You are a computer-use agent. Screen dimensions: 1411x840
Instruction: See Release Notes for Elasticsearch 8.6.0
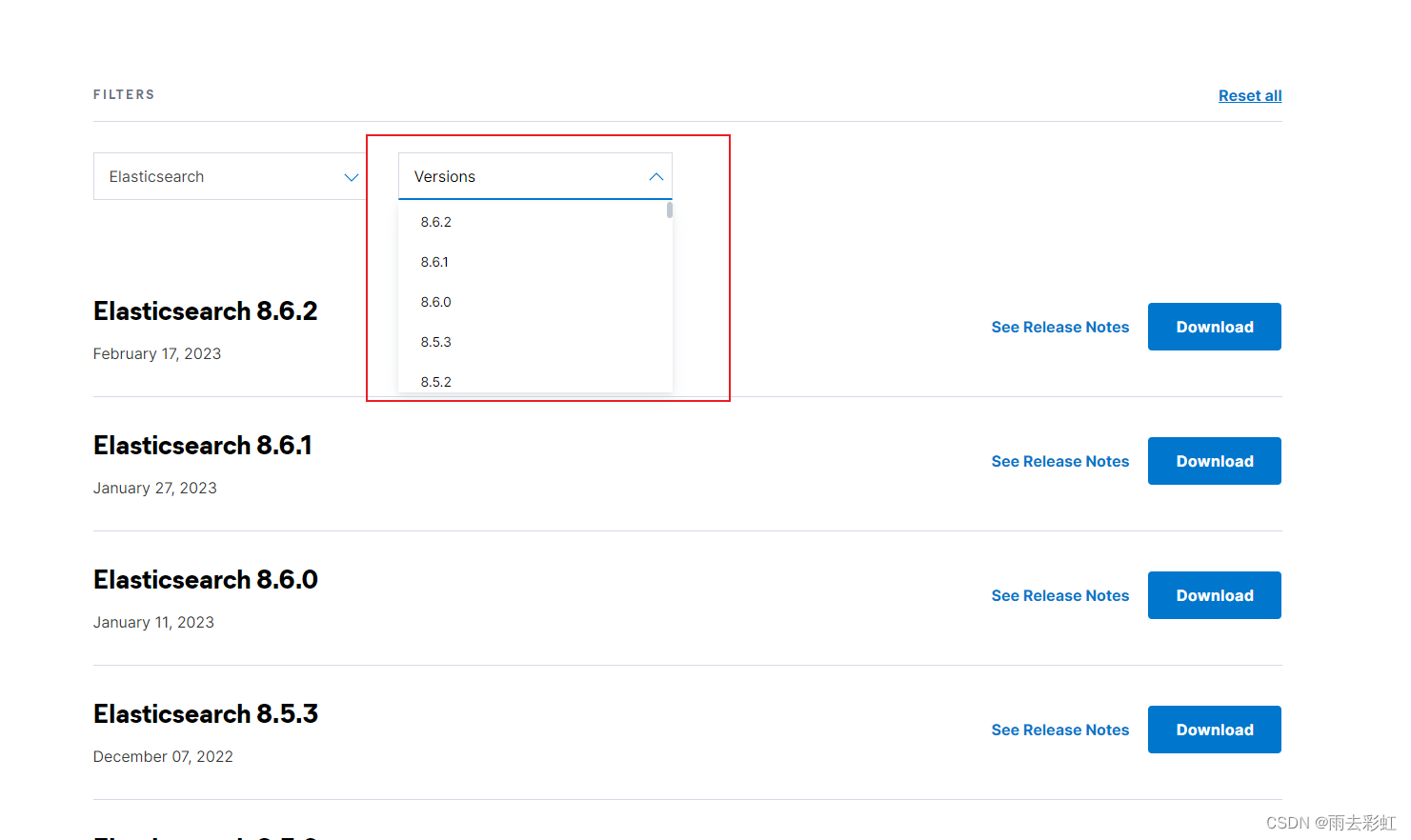pyautogui.click(x=1060, y=595)
